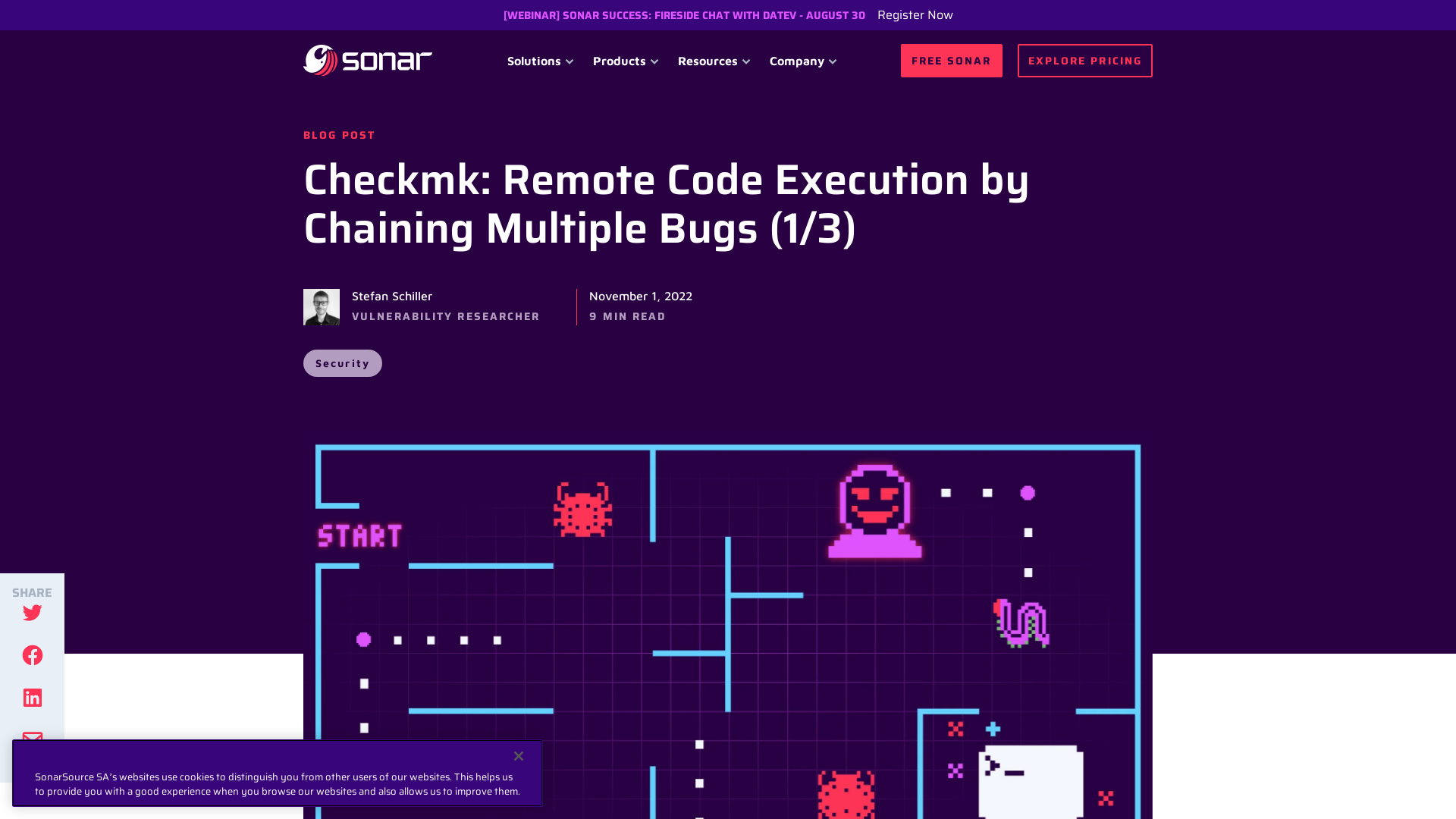Click the FREE SONAR button
The width and height of the screenshot is (1456, 819).
point(951,60)
